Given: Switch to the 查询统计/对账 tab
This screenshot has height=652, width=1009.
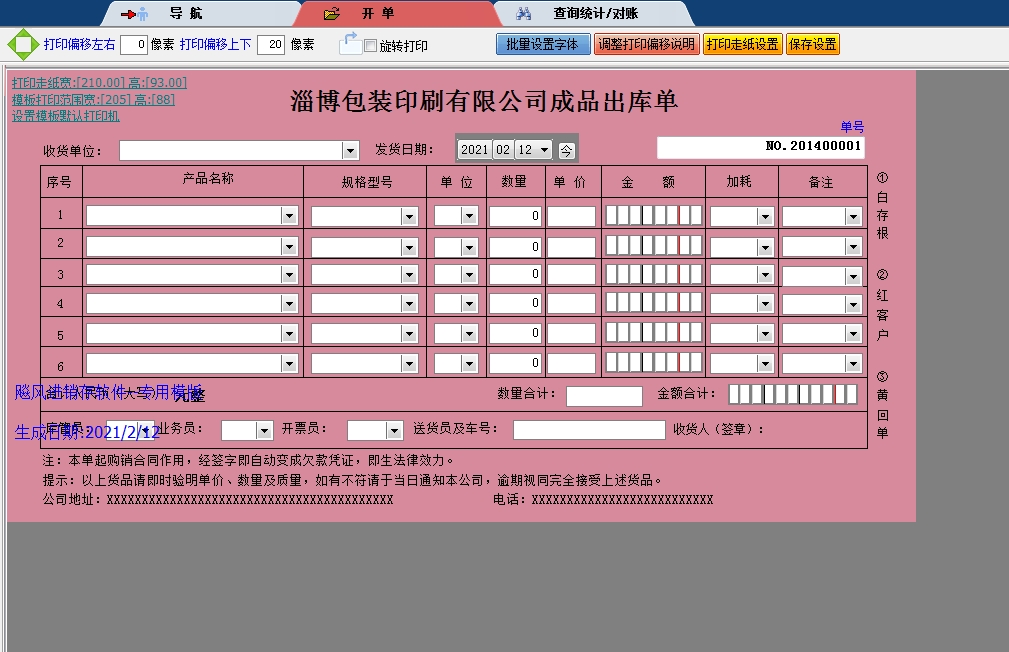Looking at the screenshot, I should (x=596, y=14).
